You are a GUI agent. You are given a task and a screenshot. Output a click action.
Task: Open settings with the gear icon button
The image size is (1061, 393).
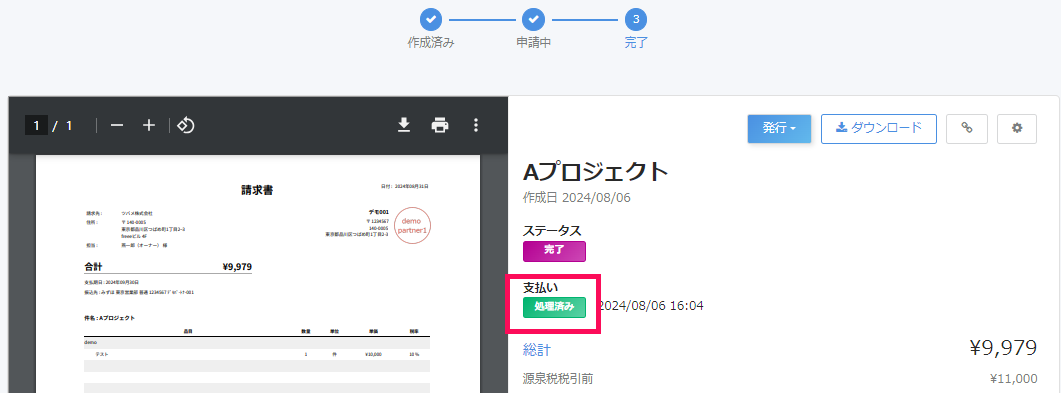click(x=1017, y=129)
